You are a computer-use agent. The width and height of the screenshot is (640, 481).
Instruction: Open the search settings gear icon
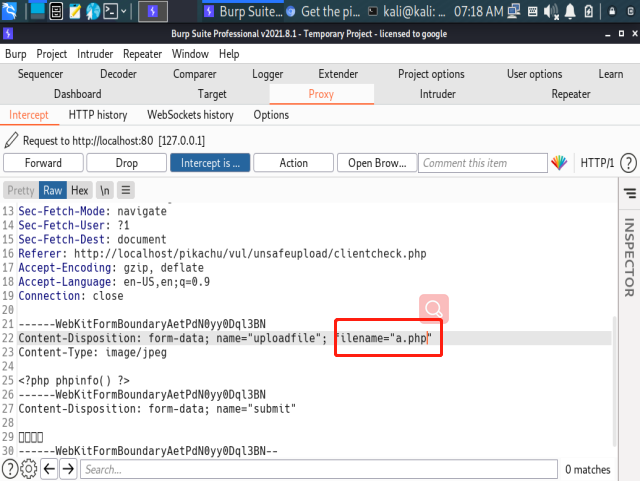pyautogui.click(x=29, y=469)
